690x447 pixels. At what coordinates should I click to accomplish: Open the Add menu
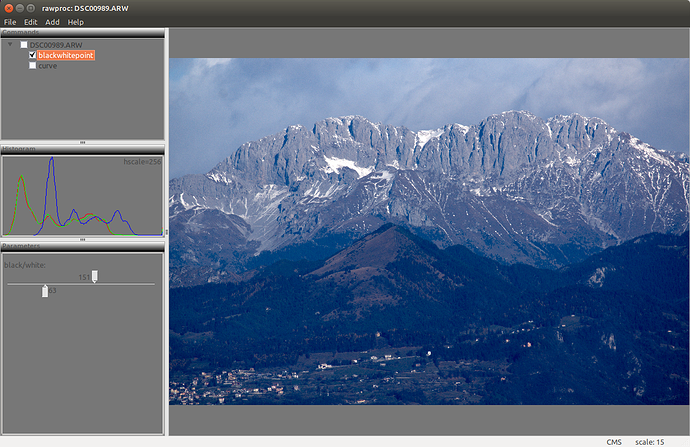[52, 22]
